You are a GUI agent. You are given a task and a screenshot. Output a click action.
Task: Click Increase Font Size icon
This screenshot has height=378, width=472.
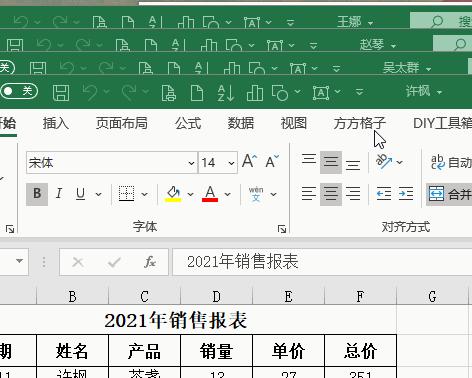[250, 162]
